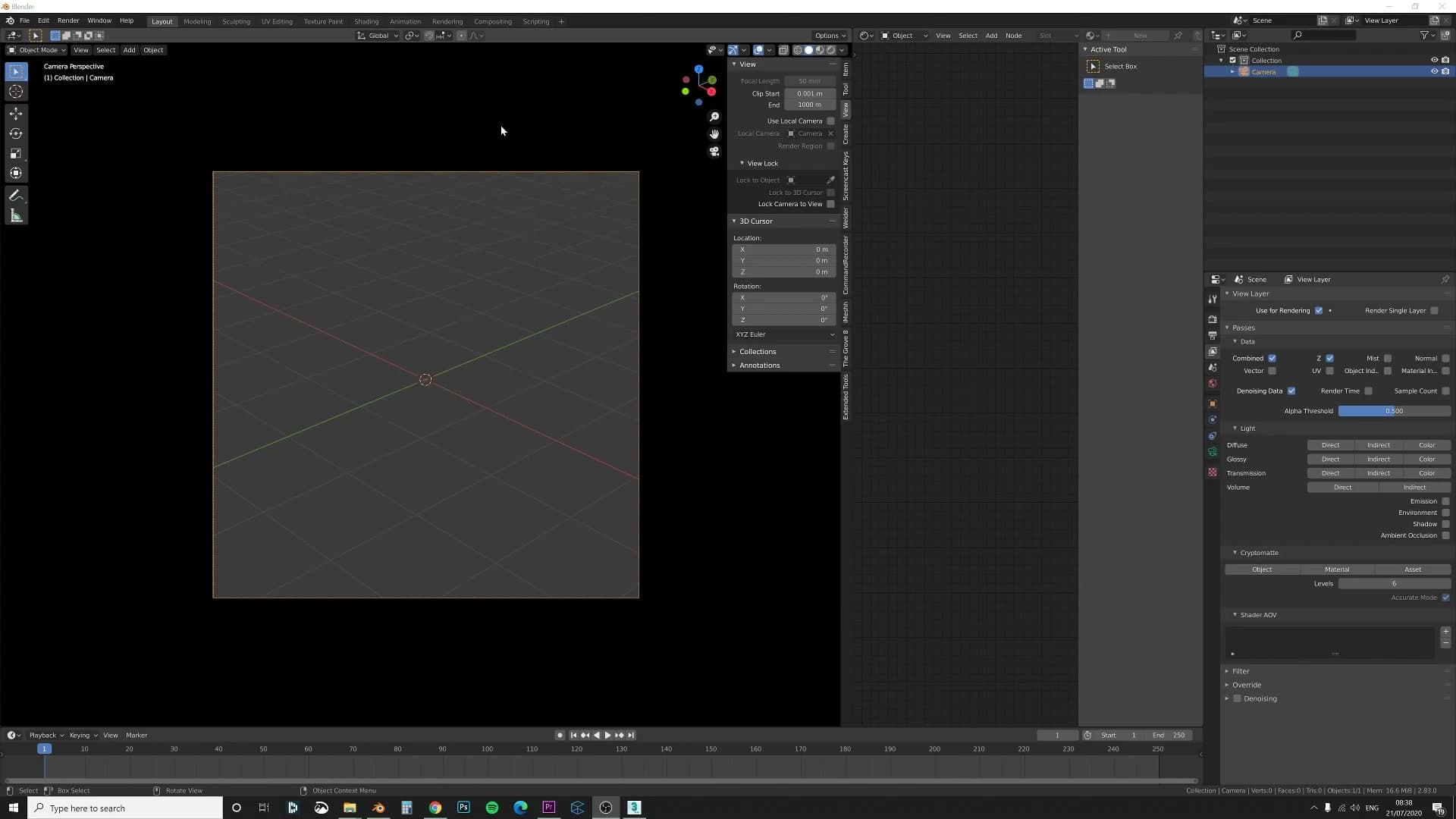
Task: Activate the Scale tool
Action: pos(16,153)
